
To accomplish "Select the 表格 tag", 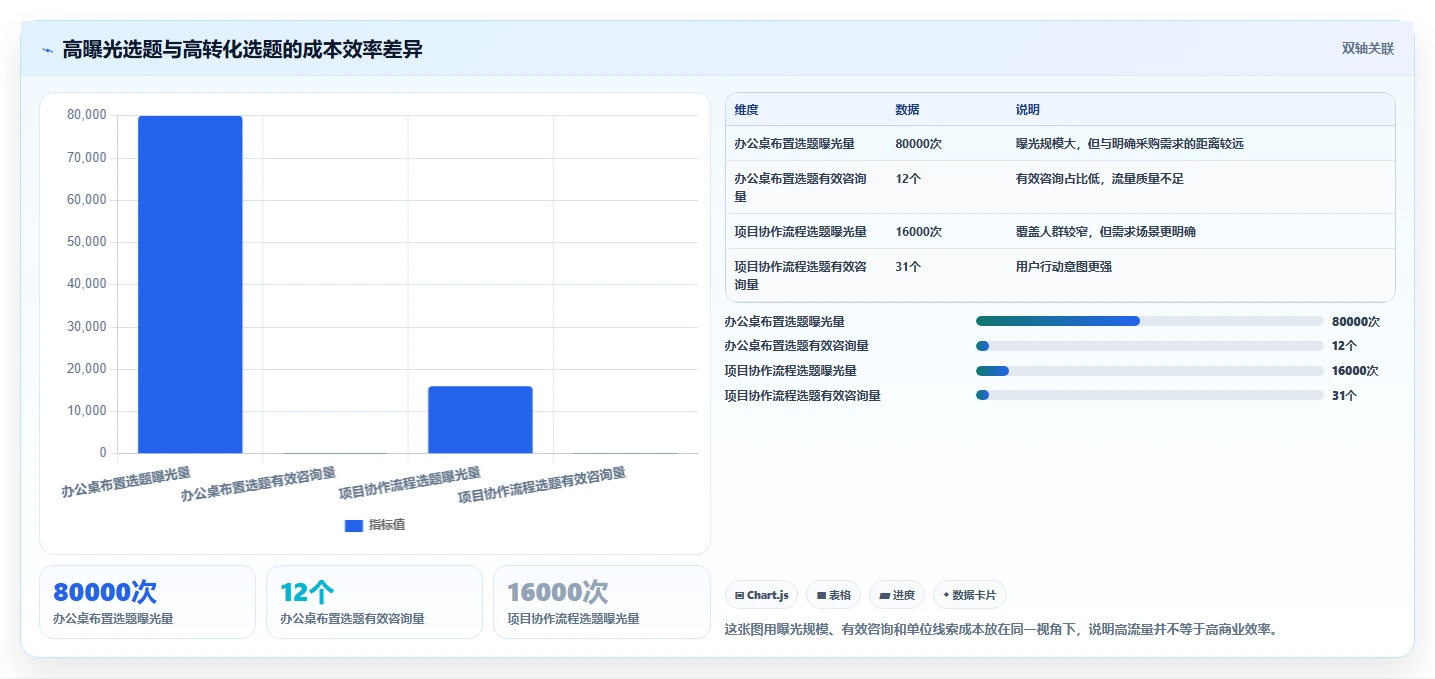I will click(x=834, y=595).
